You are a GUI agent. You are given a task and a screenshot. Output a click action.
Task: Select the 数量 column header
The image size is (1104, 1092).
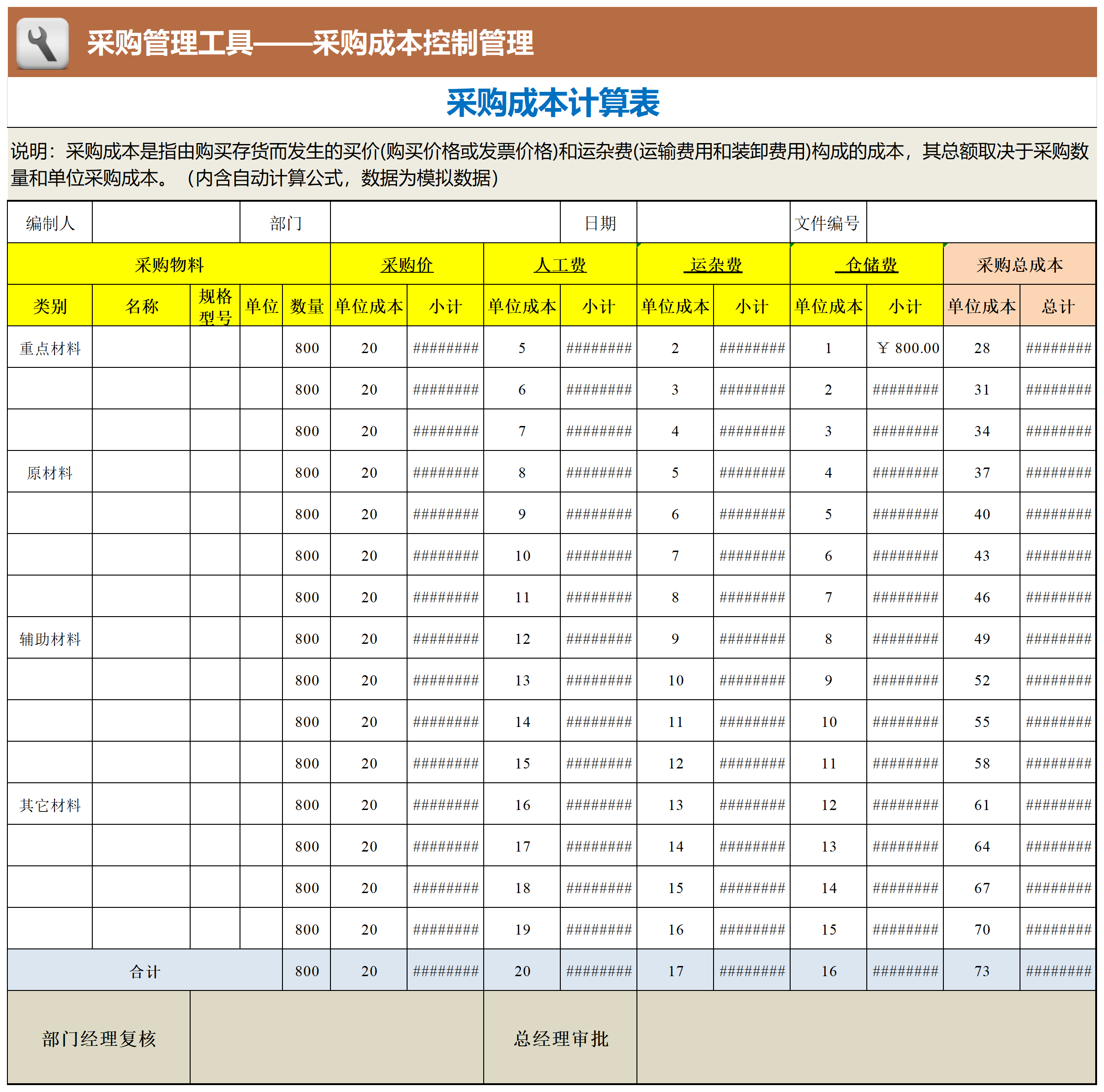pos(306,306)
